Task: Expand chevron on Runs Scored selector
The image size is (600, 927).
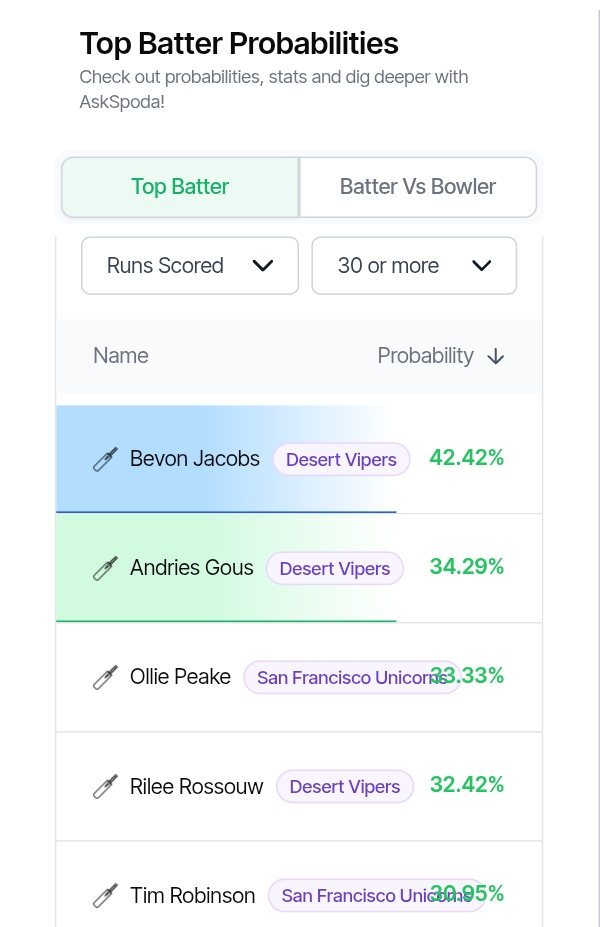Action: click(262, 266)
